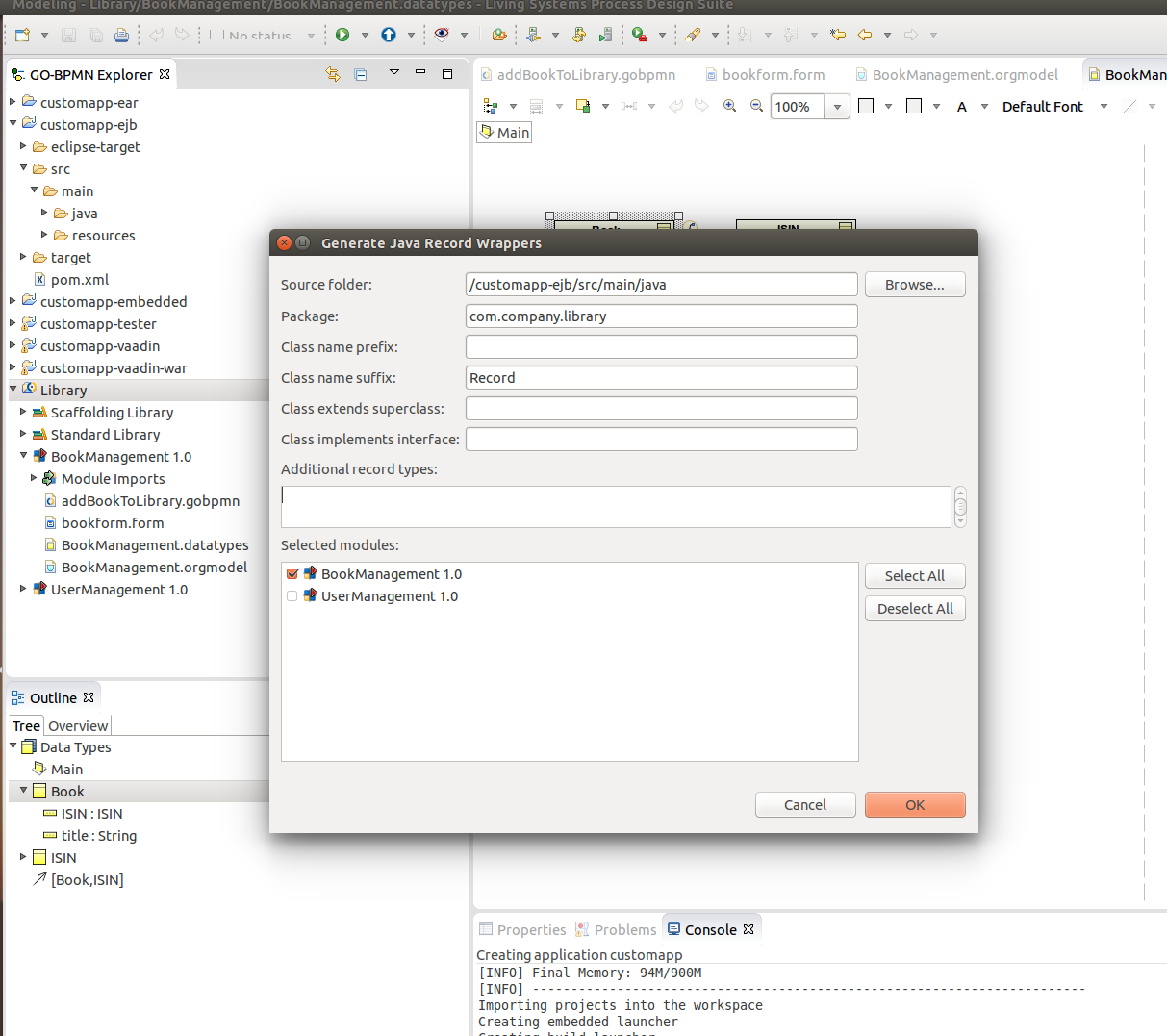Click the Class name prefix field
Viewport: 1167px width, 1036px height.
pyautogui.click(x=662, y=347)
